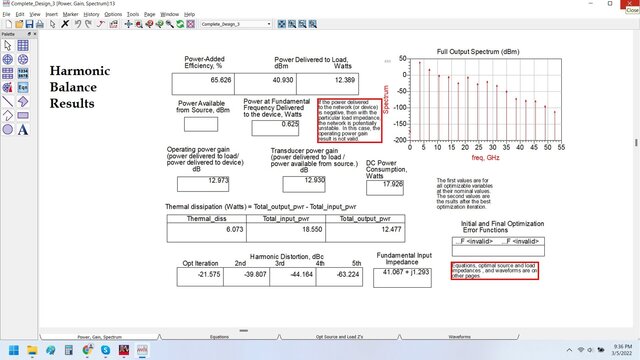Viewport: 640px width, 360px height.
Task: Undo the last action
Action: (x=78, y=24)
